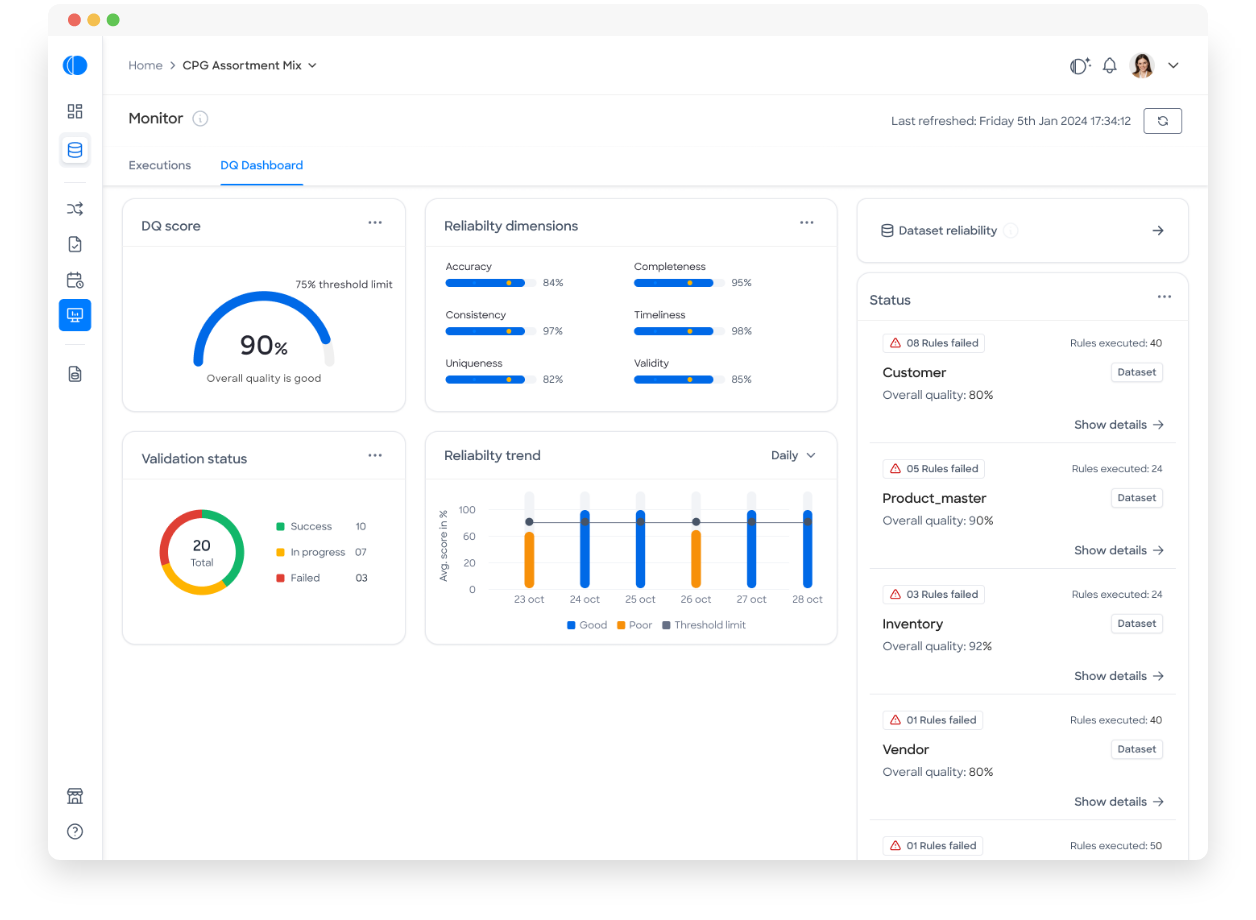Screen dimensions: 1256x920
Task: Show details for Product_master dataset
Action: tap(1119, 551)
